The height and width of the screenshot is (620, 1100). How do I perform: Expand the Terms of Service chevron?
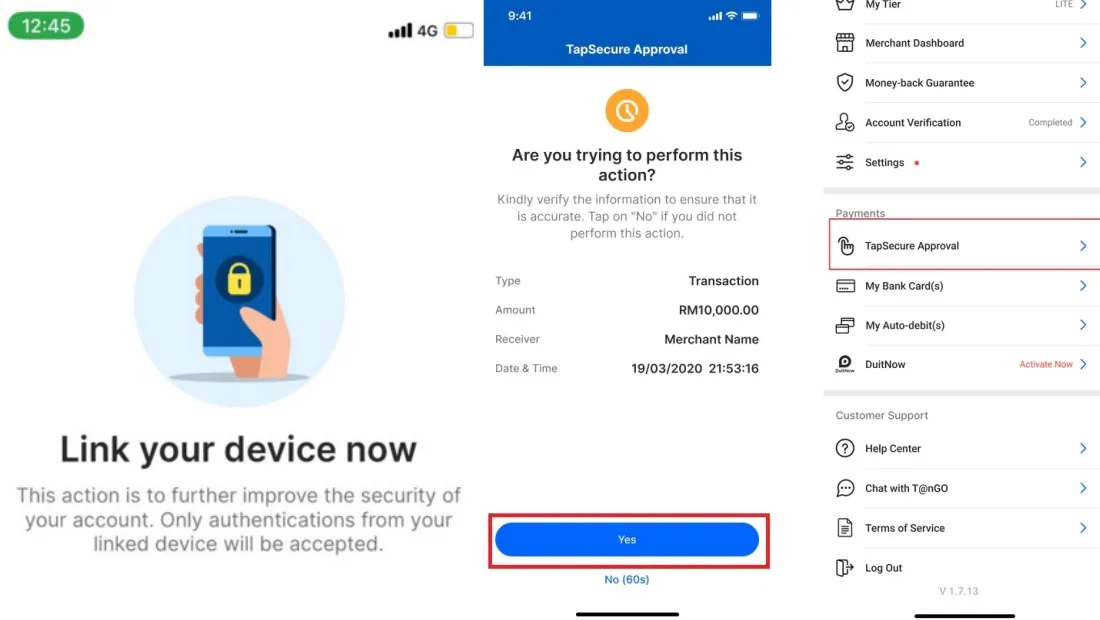1083,527
